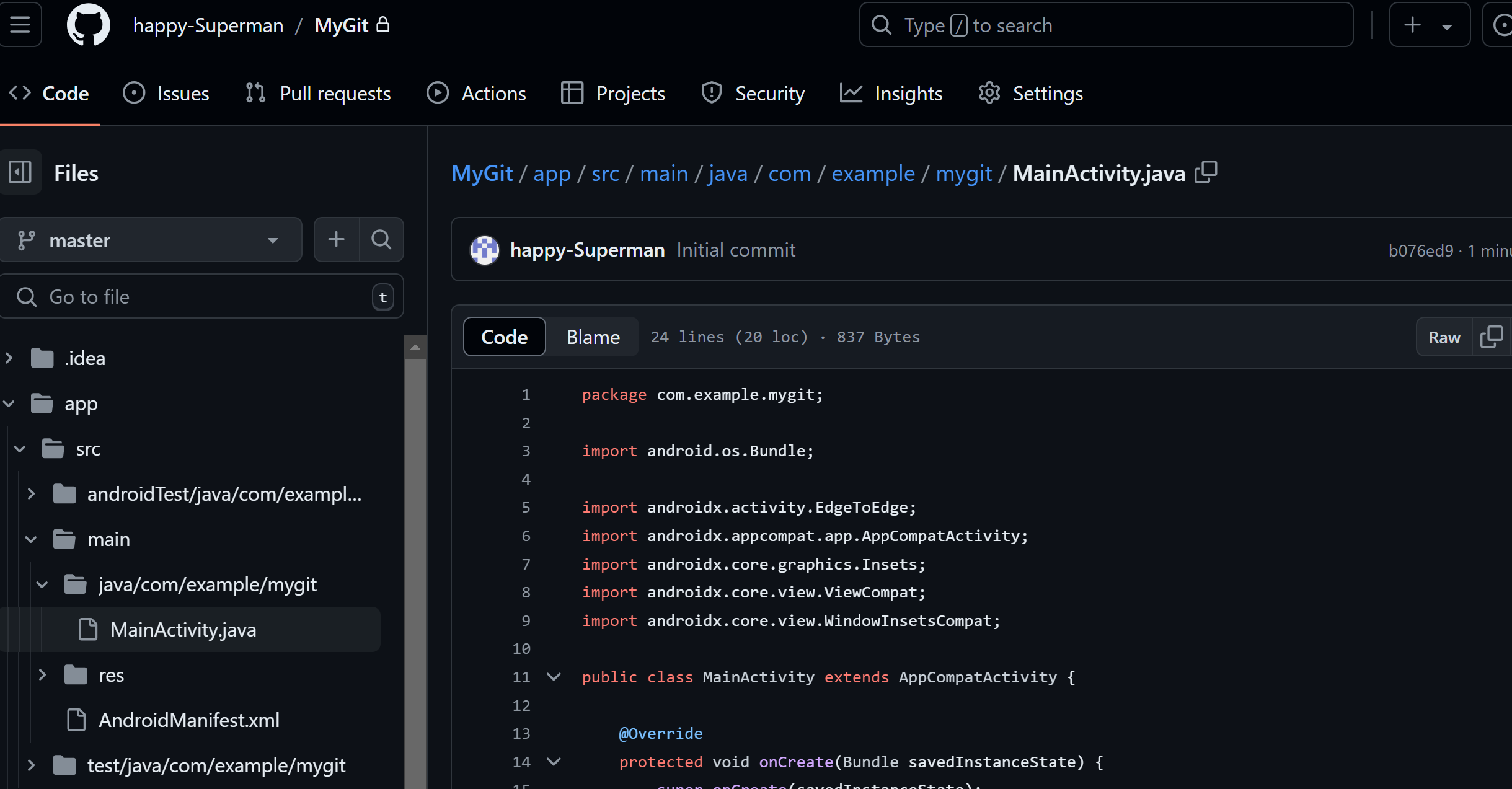The image size is (1512, 789).
Task: Switch to Blame view
Action: coord(593,337)
